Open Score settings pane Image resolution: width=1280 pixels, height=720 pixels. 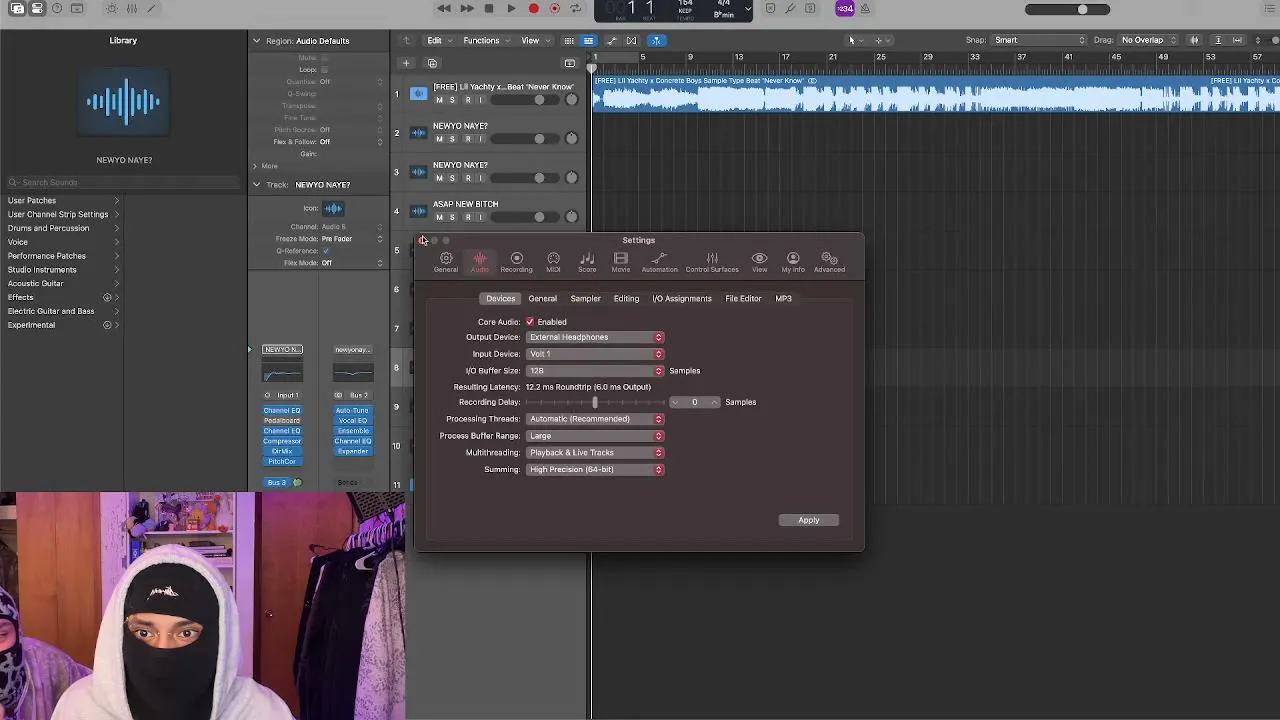(x=587, y=262)
